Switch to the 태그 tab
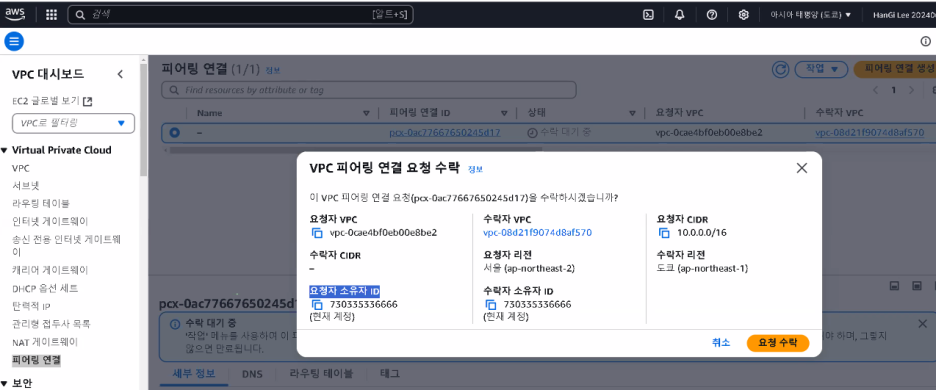The height and width of the screenshot is (390, 936). pyautogui.click(x=390, y=374)
